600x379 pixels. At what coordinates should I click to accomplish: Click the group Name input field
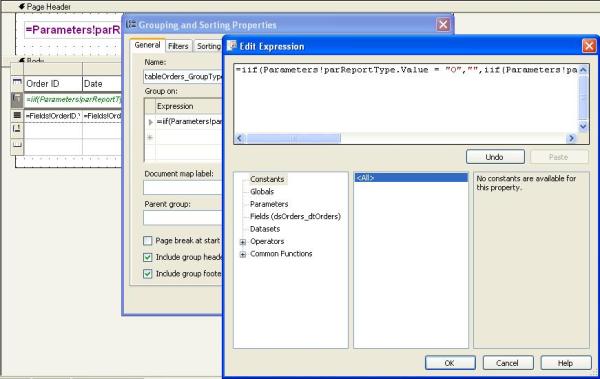tap(183, 77)
